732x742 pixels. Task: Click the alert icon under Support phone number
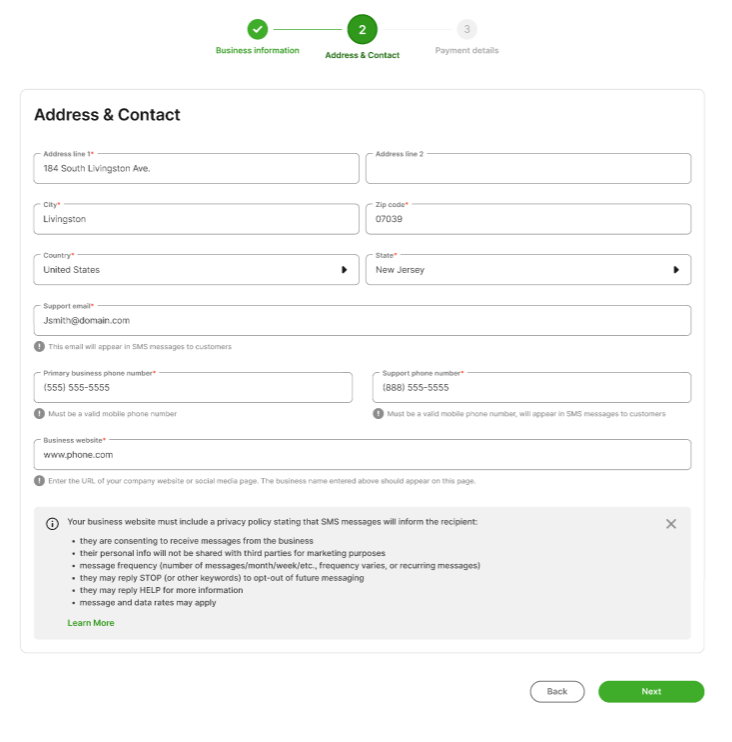[378, 414]
